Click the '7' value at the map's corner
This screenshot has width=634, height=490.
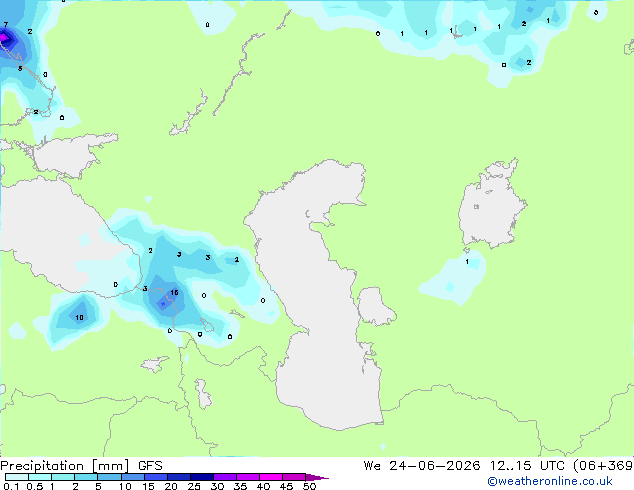6,24
